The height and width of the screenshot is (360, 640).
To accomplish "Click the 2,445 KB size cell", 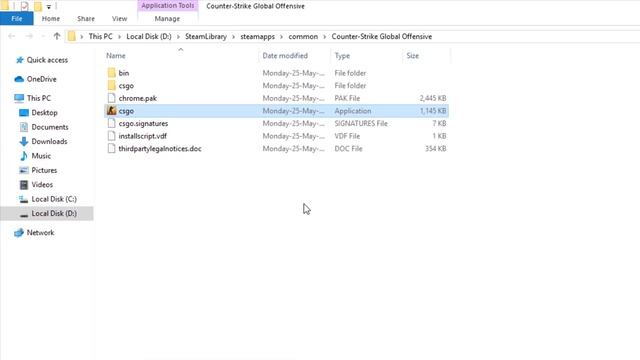I will pos(433,98).
